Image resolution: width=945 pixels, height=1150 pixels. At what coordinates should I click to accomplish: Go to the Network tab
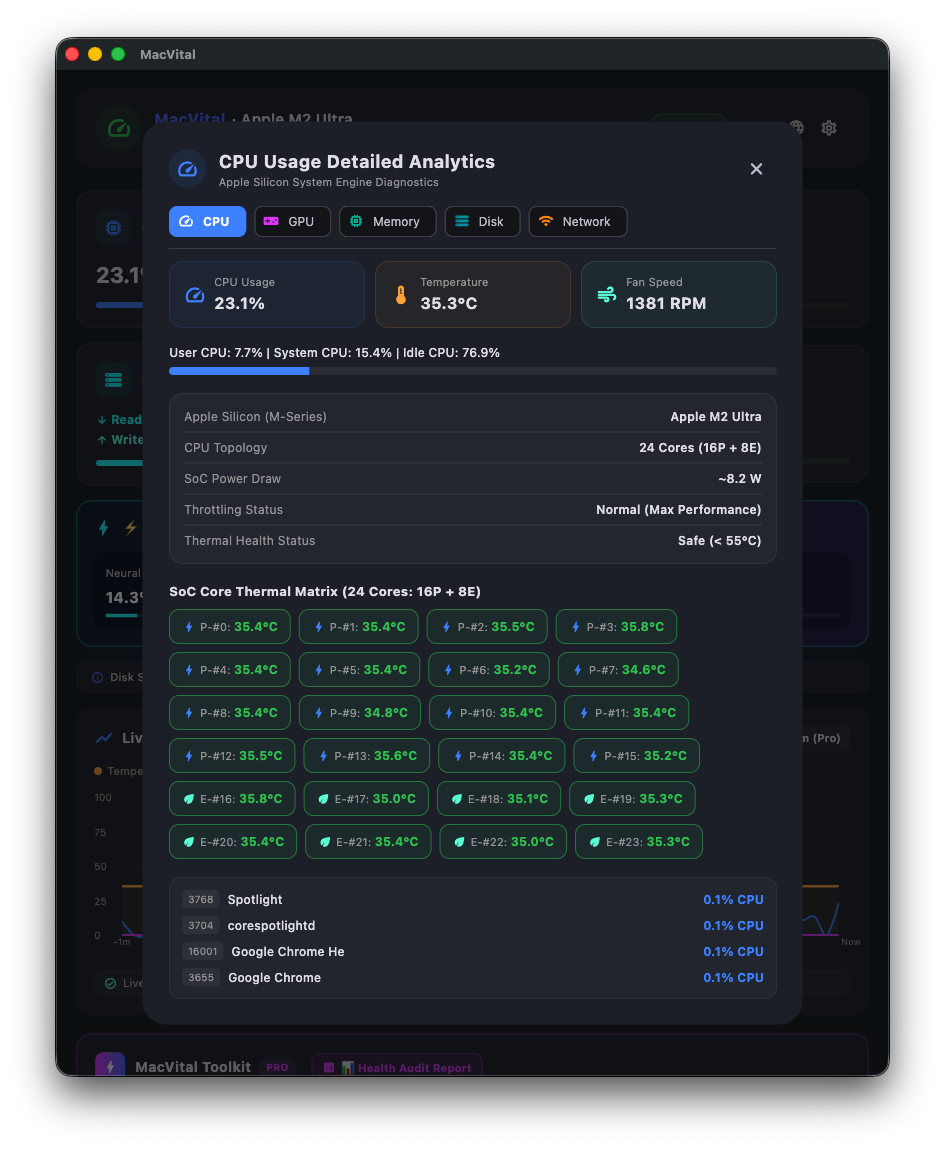click(577, 221)
